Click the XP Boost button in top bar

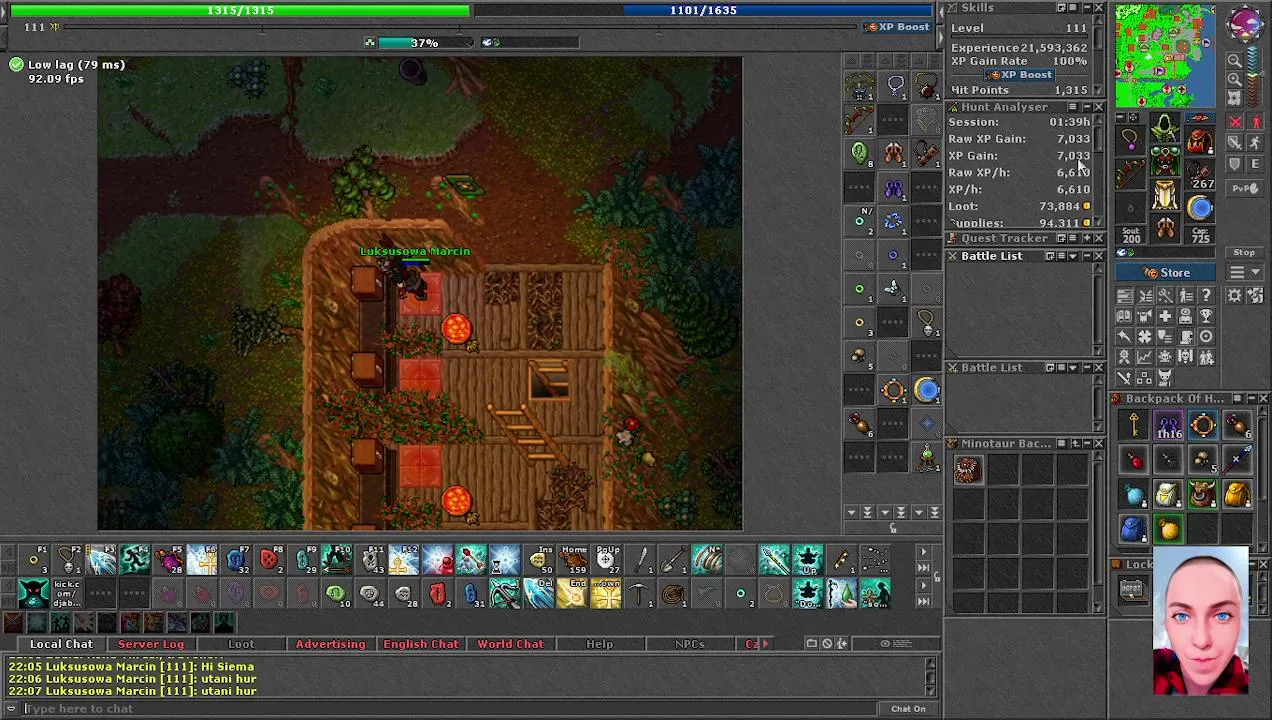[x=897, y=27]
